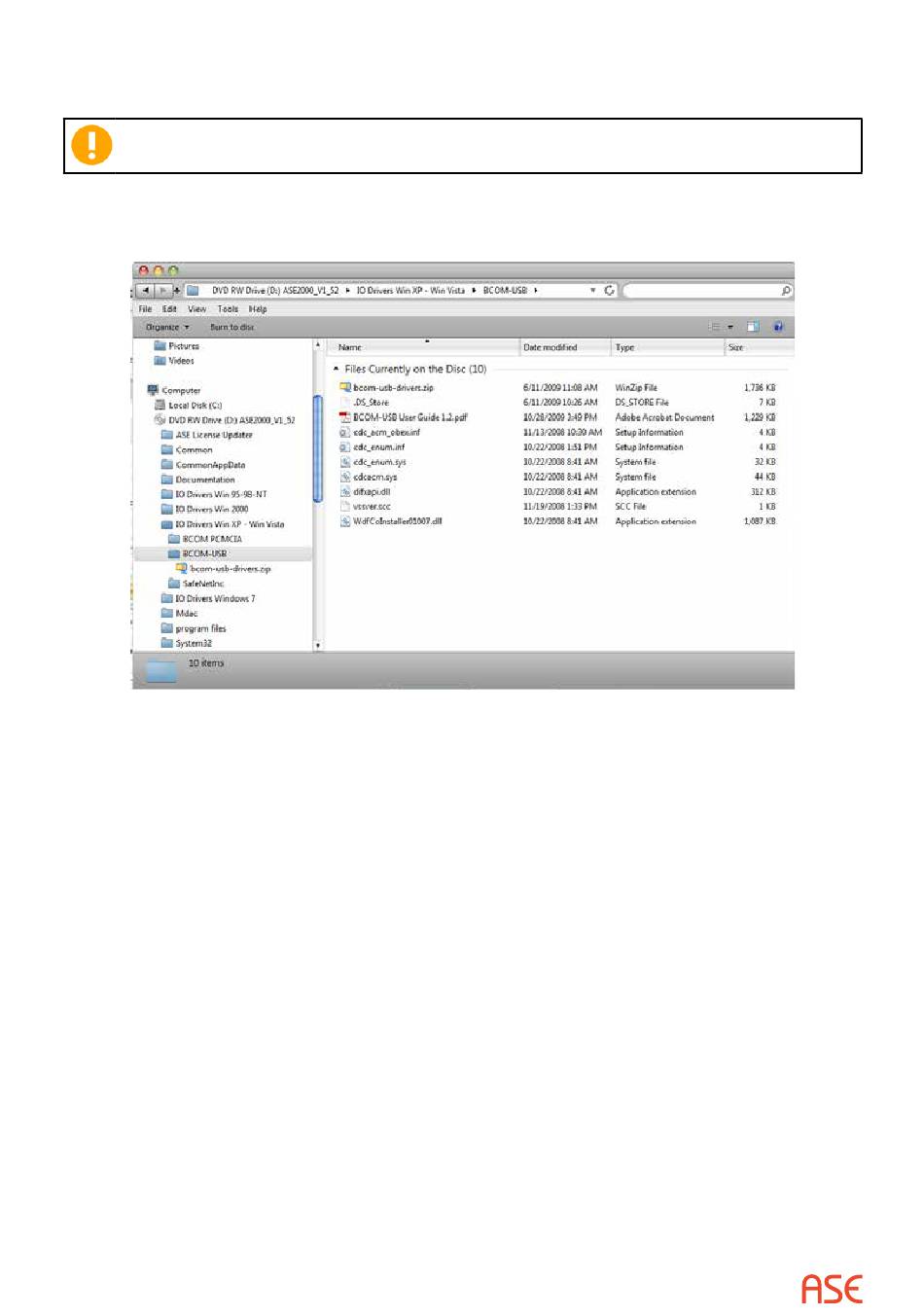Click navigation pane scrollbar down arrow

click(317, 646)
